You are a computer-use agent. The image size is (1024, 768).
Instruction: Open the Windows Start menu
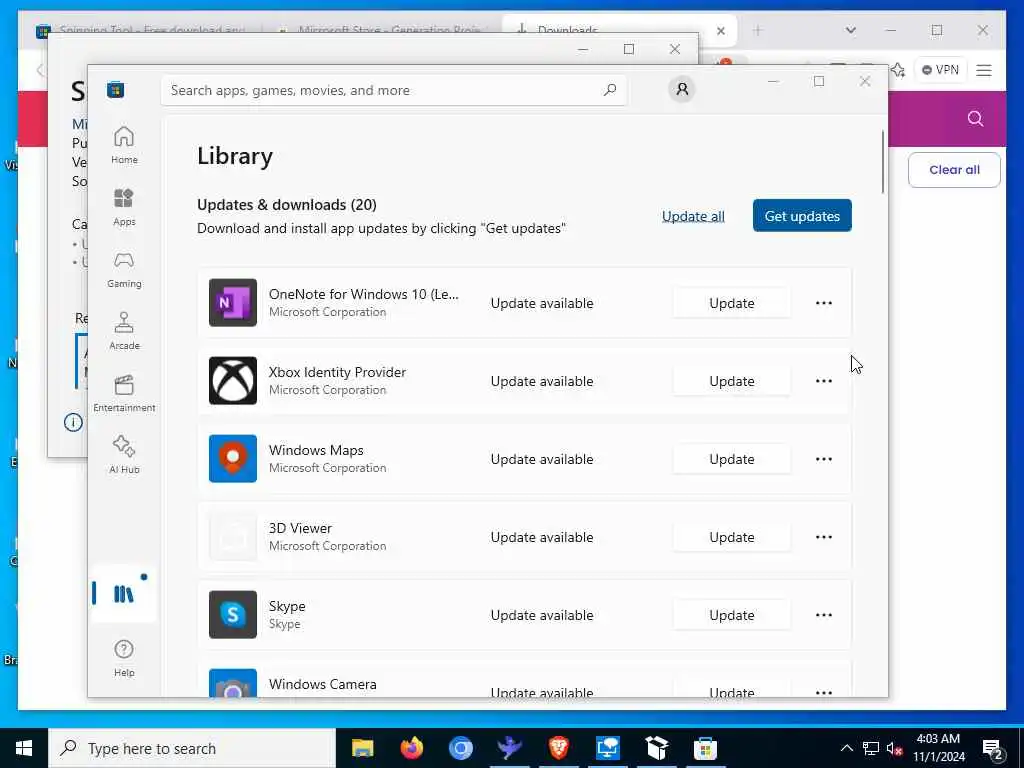tap(24, 748)
